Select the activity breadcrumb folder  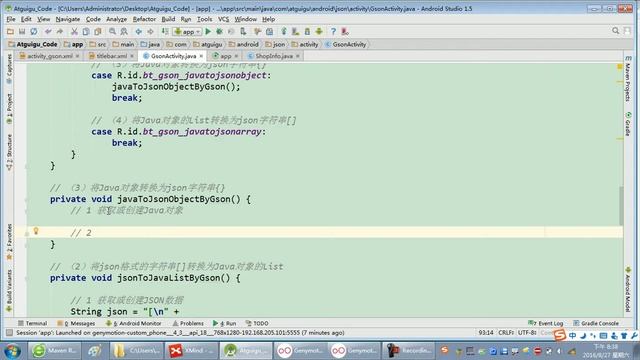coord(305,44)
